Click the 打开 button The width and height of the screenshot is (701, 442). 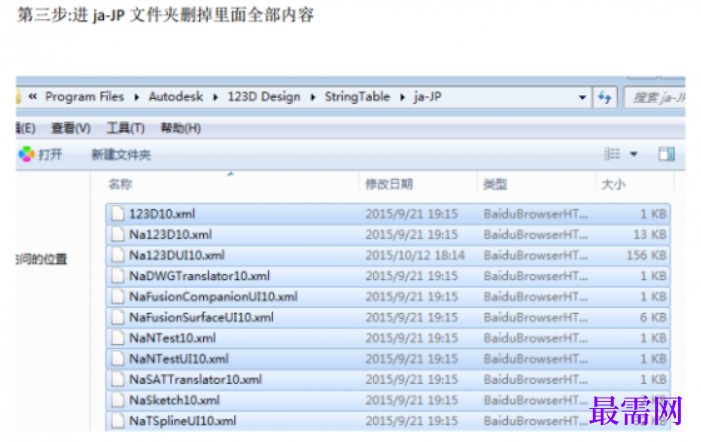(50, 155)
